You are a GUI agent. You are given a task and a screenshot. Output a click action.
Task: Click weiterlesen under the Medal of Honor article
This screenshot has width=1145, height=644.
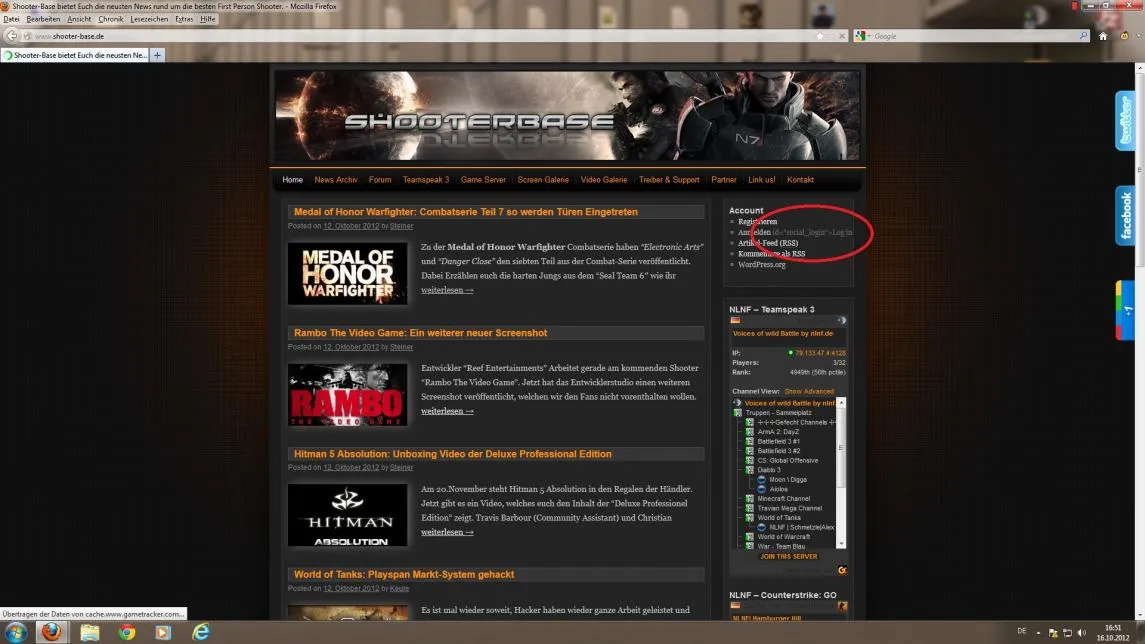click(x=447, y=291)
